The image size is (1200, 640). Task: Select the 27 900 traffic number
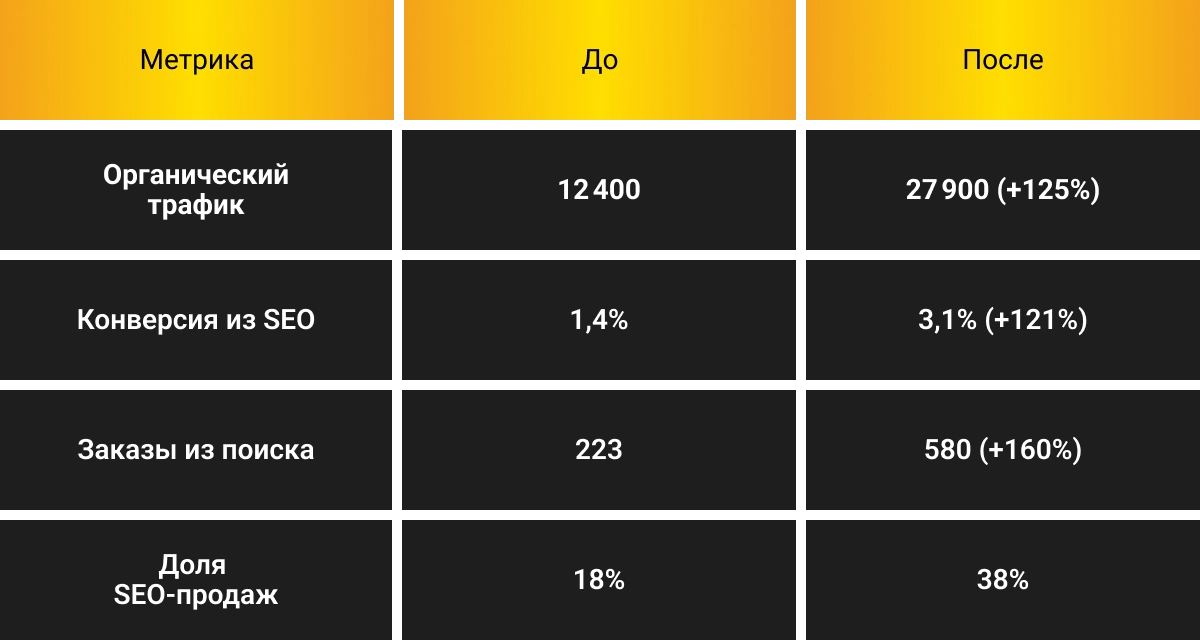tap(947, 190)
